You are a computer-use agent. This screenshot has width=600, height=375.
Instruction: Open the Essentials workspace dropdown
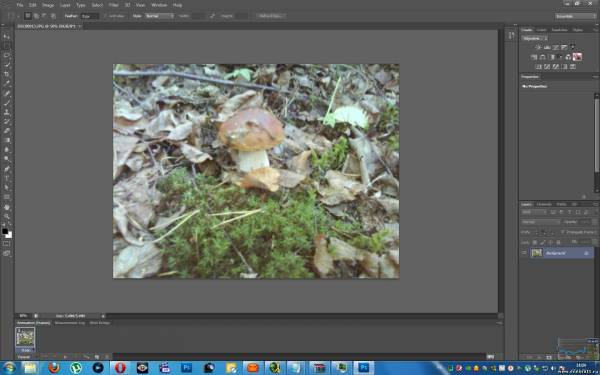576,16
